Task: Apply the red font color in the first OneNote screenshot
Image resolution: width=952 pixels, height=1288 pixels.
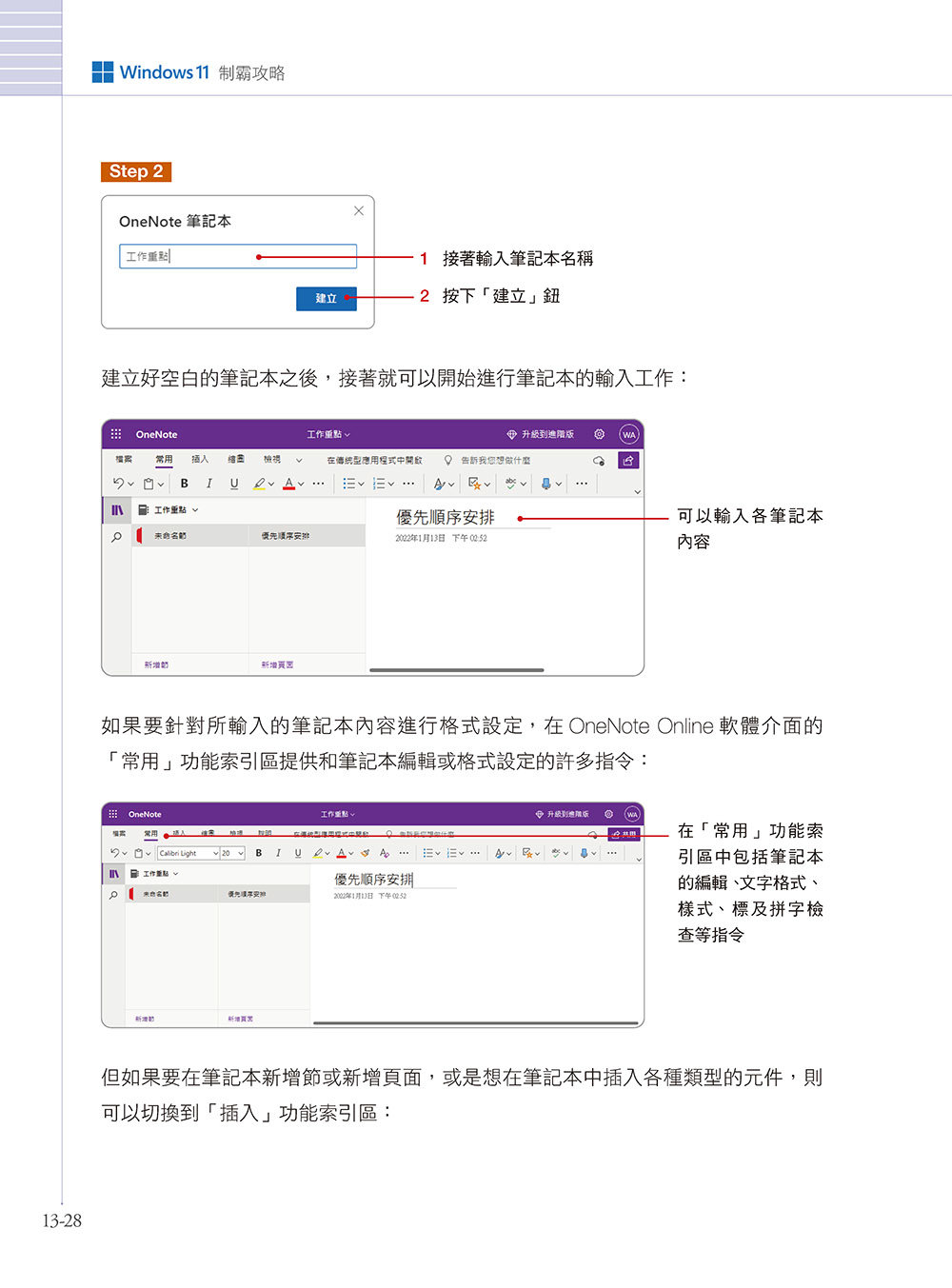Action: click(288, 484)
